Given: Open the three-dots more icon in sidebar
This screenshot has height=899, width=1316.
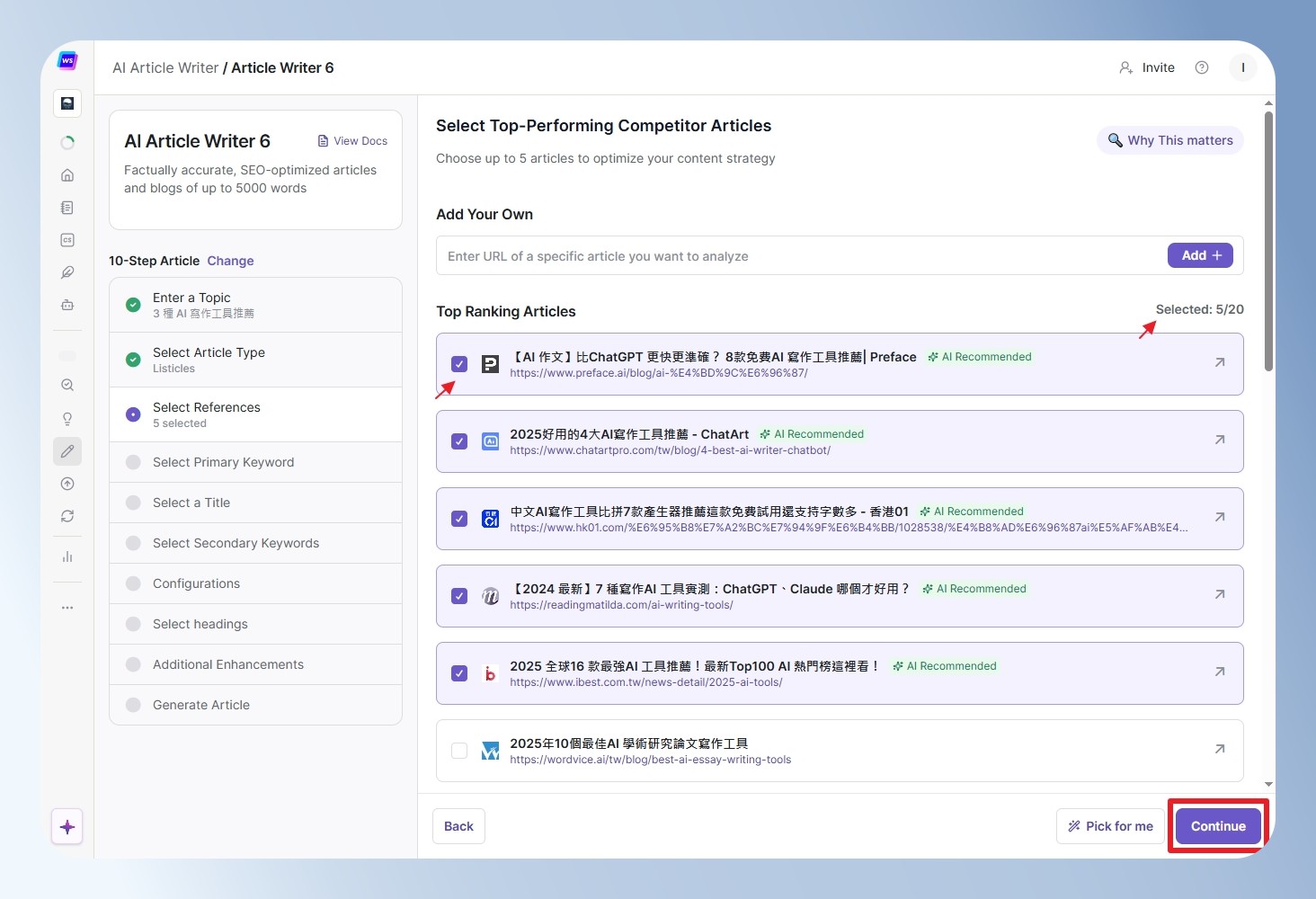Looking at the screenshot, I should pyautogui.click(x=67, y=608).
